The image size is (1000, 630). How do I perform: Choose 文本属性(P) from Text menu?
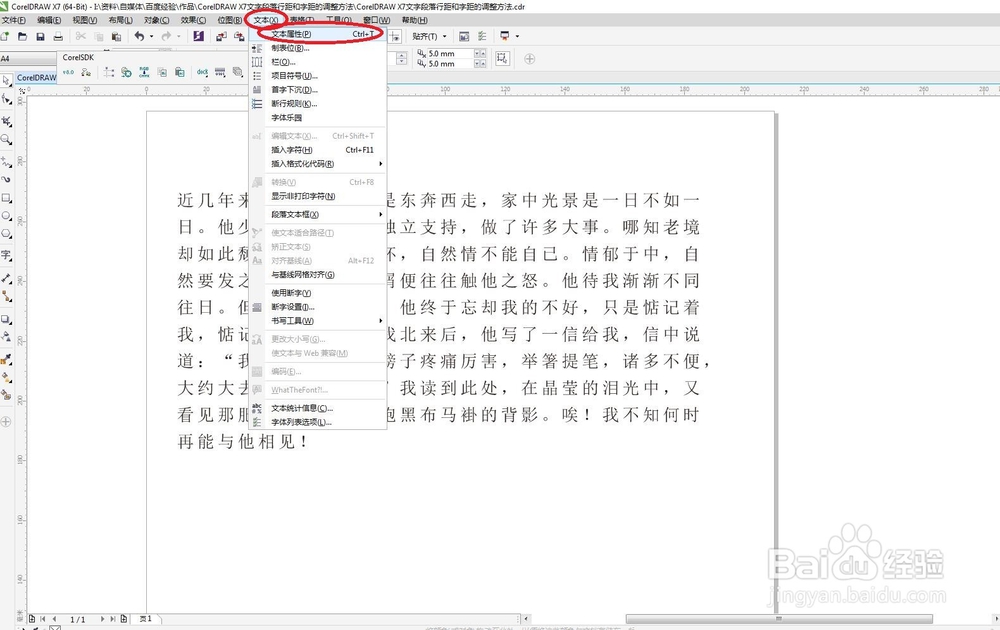(319, 34)
